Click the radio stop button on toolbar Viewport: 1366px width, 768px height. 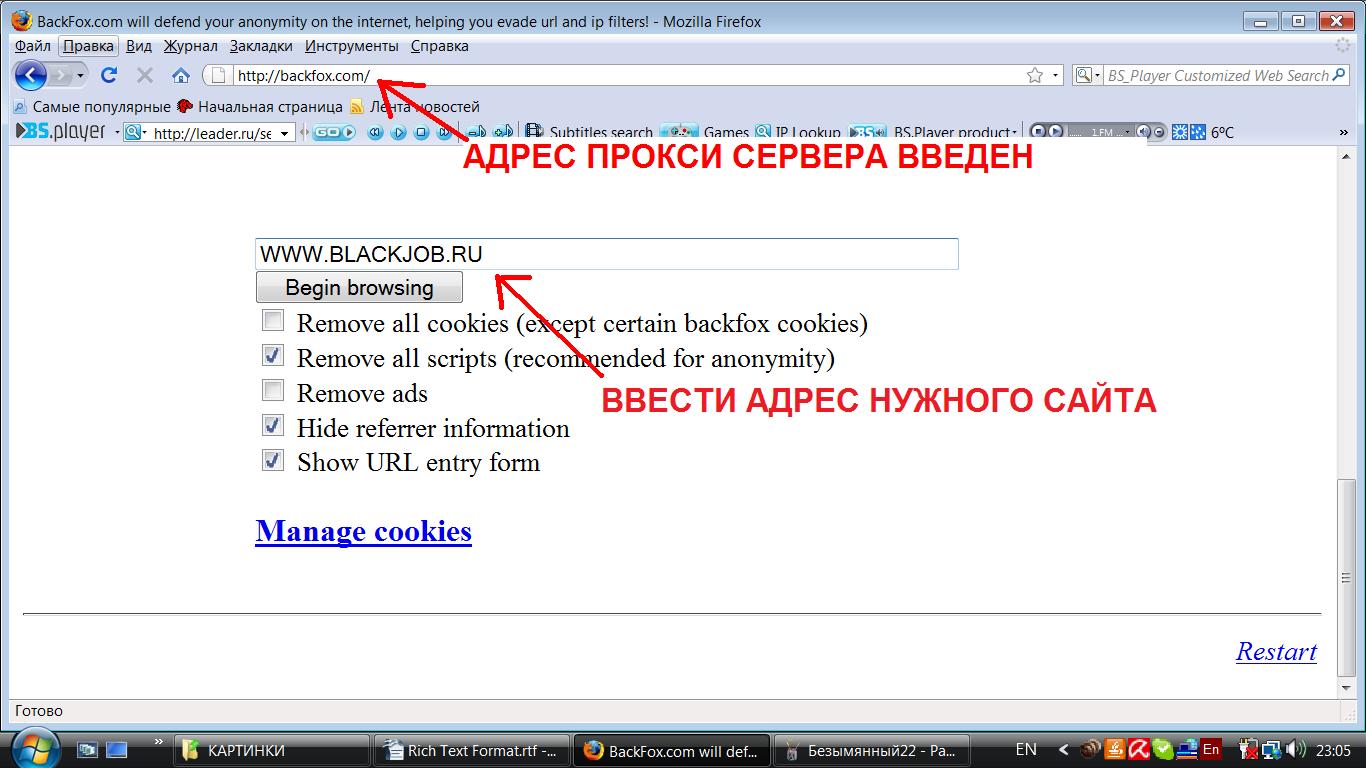click(x=1037, y=132)
